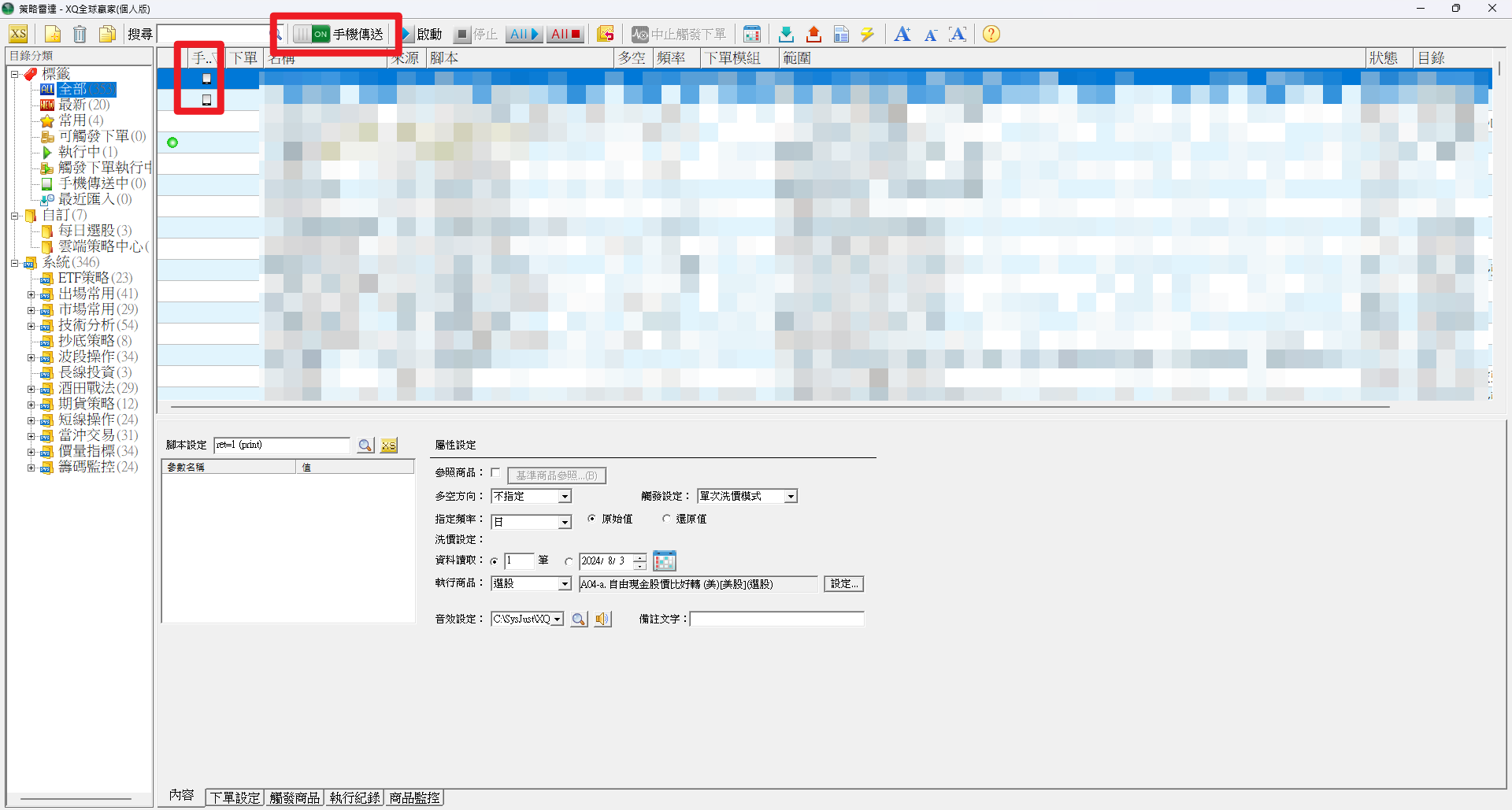Open help with the question mark icon

point(991,34)
